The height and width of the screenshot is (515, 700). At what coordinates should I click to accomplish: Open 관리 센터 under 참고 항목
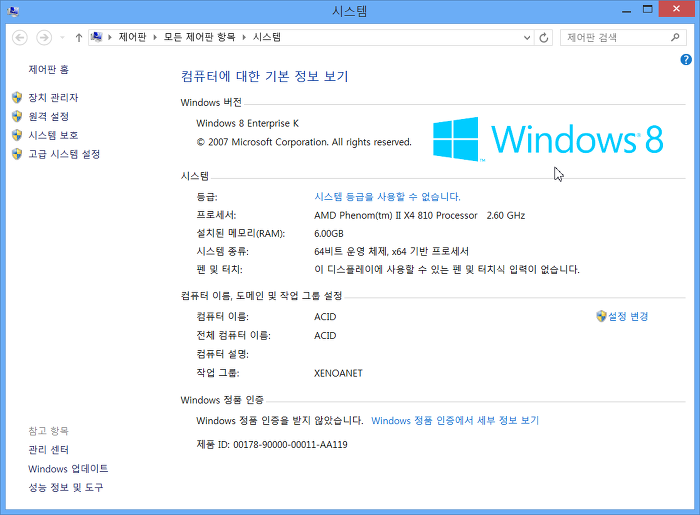click(49, 450)
